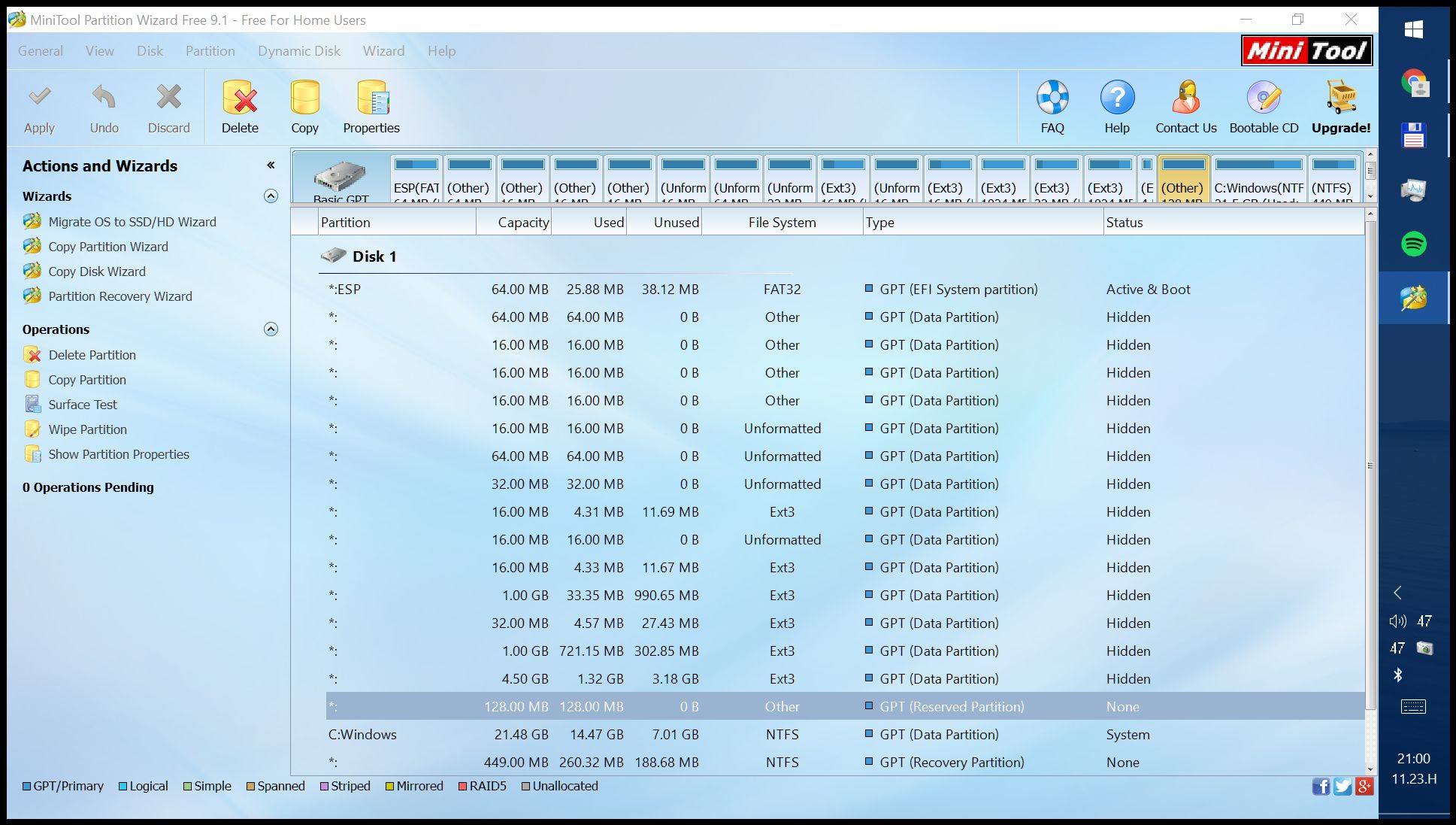Sort by Status column header
The height and width of the screenshot is (825, 1456).
click(1234, 222)
